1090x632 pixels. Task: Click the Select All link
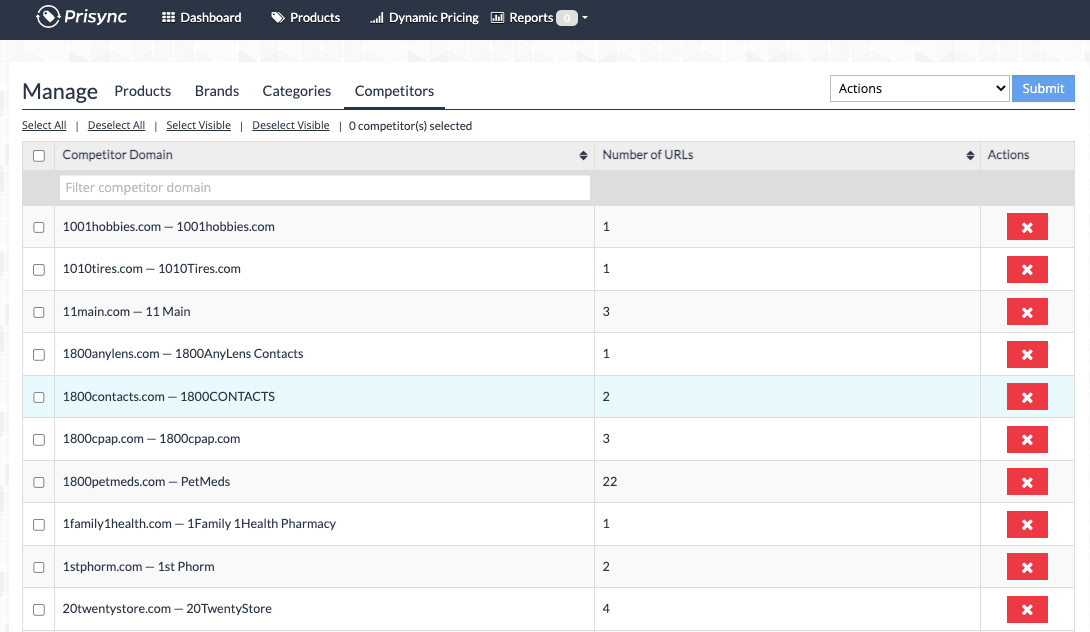[x=44, y=125]
